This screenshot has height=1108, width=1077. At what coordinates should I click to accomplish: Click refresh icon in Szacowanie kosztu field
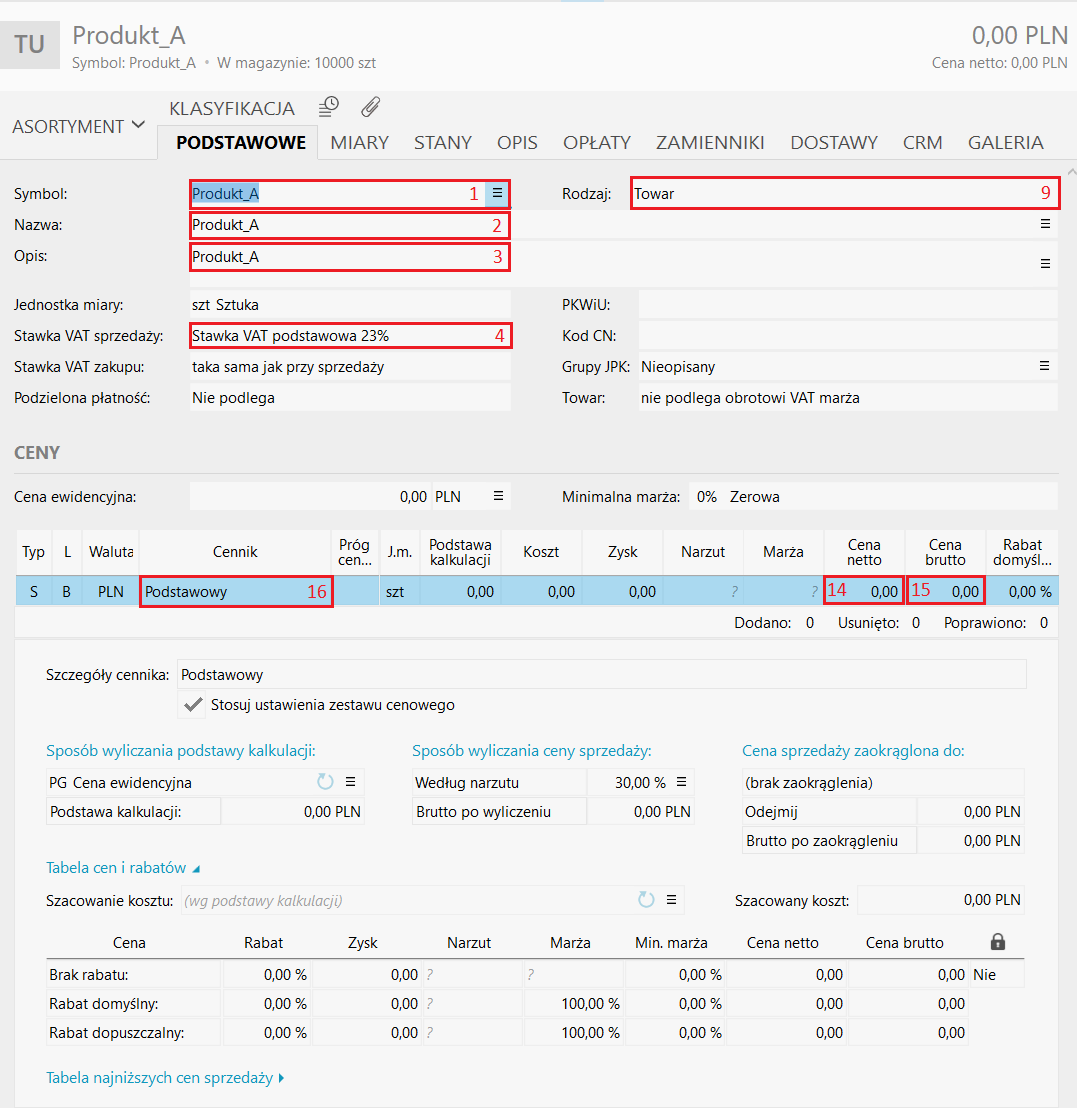(647, 900)
